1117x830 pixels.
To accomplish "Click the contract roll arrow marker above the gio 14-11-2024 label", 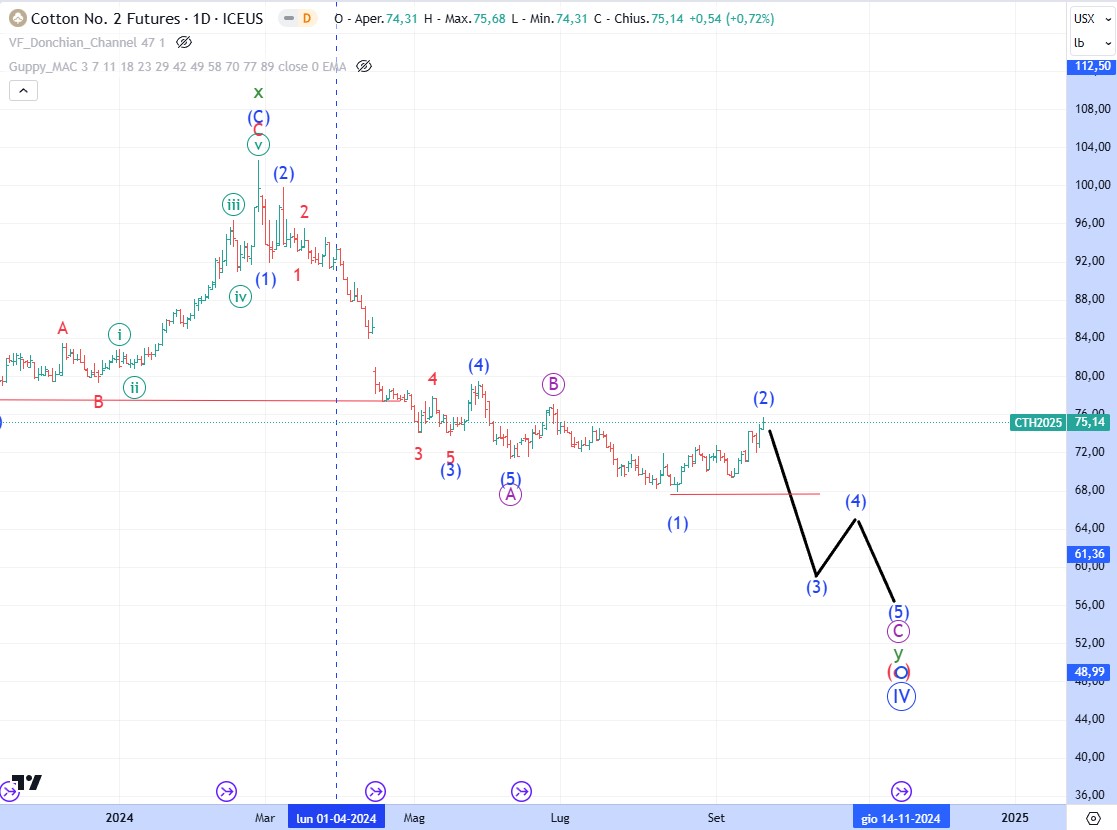I will 901,791.
